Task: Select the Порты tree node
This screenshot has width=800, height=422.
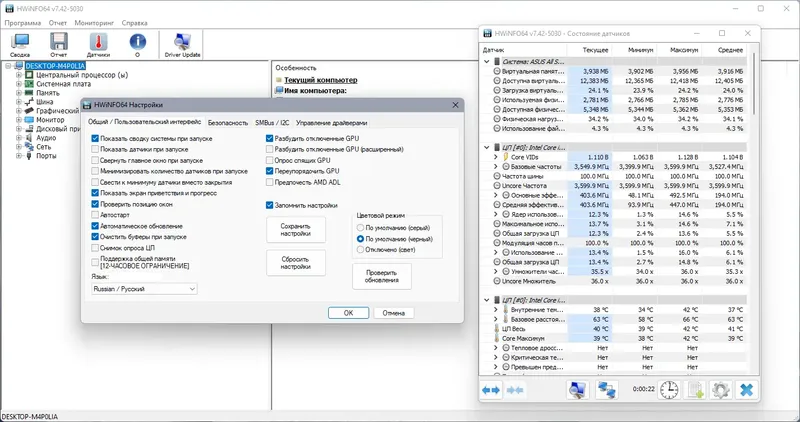Action: [x=46, y=156]
